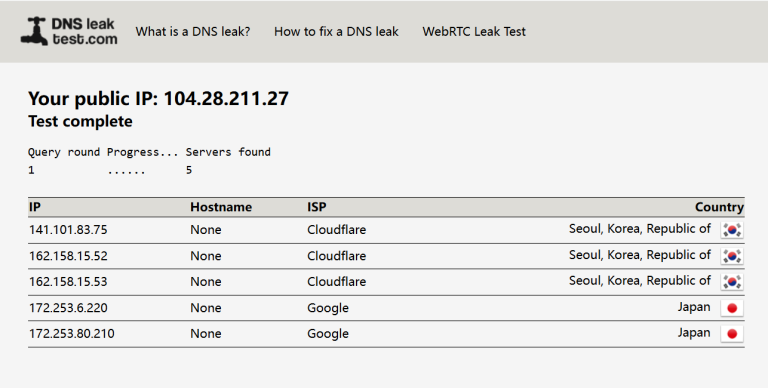Click the DNS leak test.com site title

tap(85, 31)
